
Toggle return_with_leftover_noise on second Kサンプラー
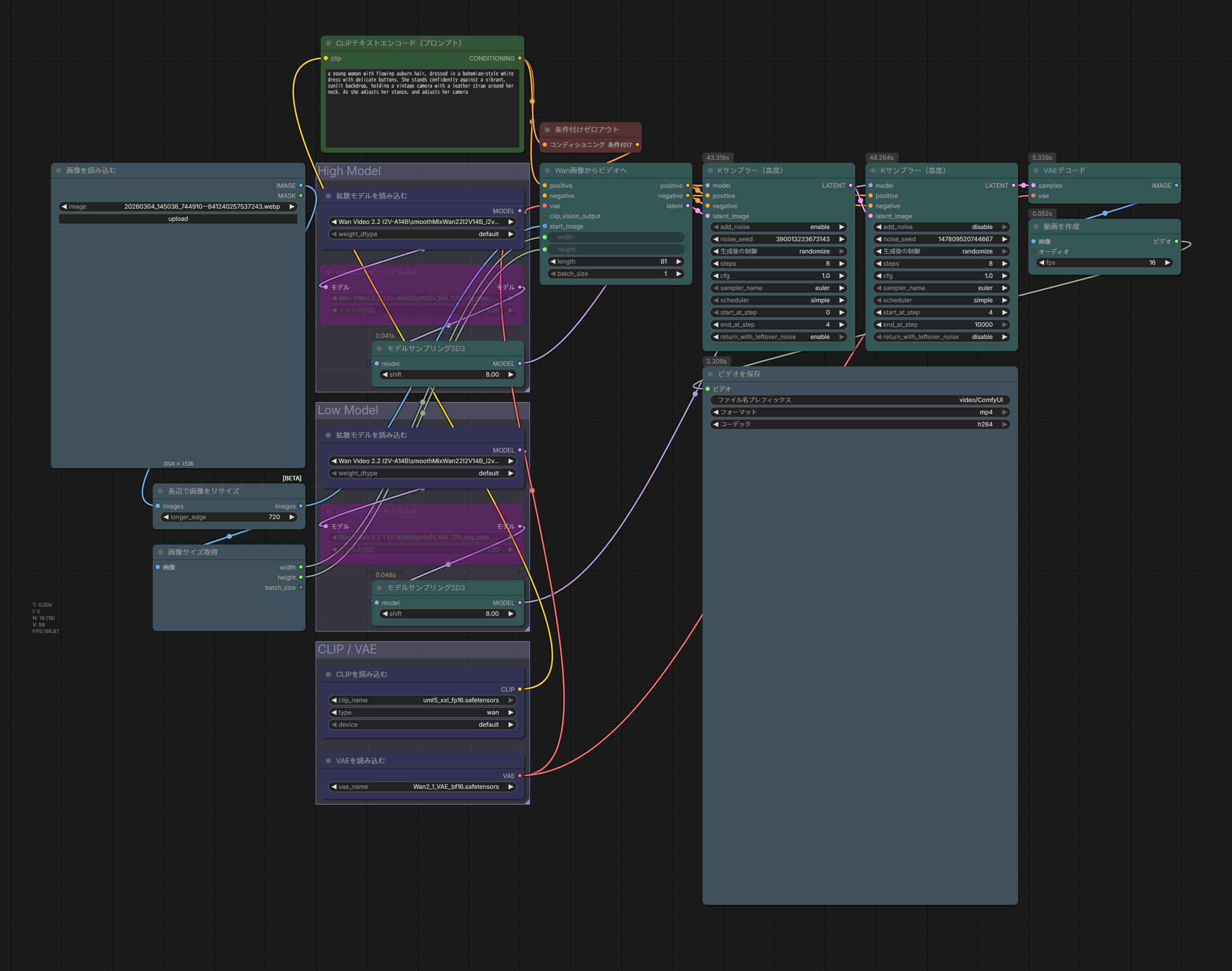coord(941,337)
